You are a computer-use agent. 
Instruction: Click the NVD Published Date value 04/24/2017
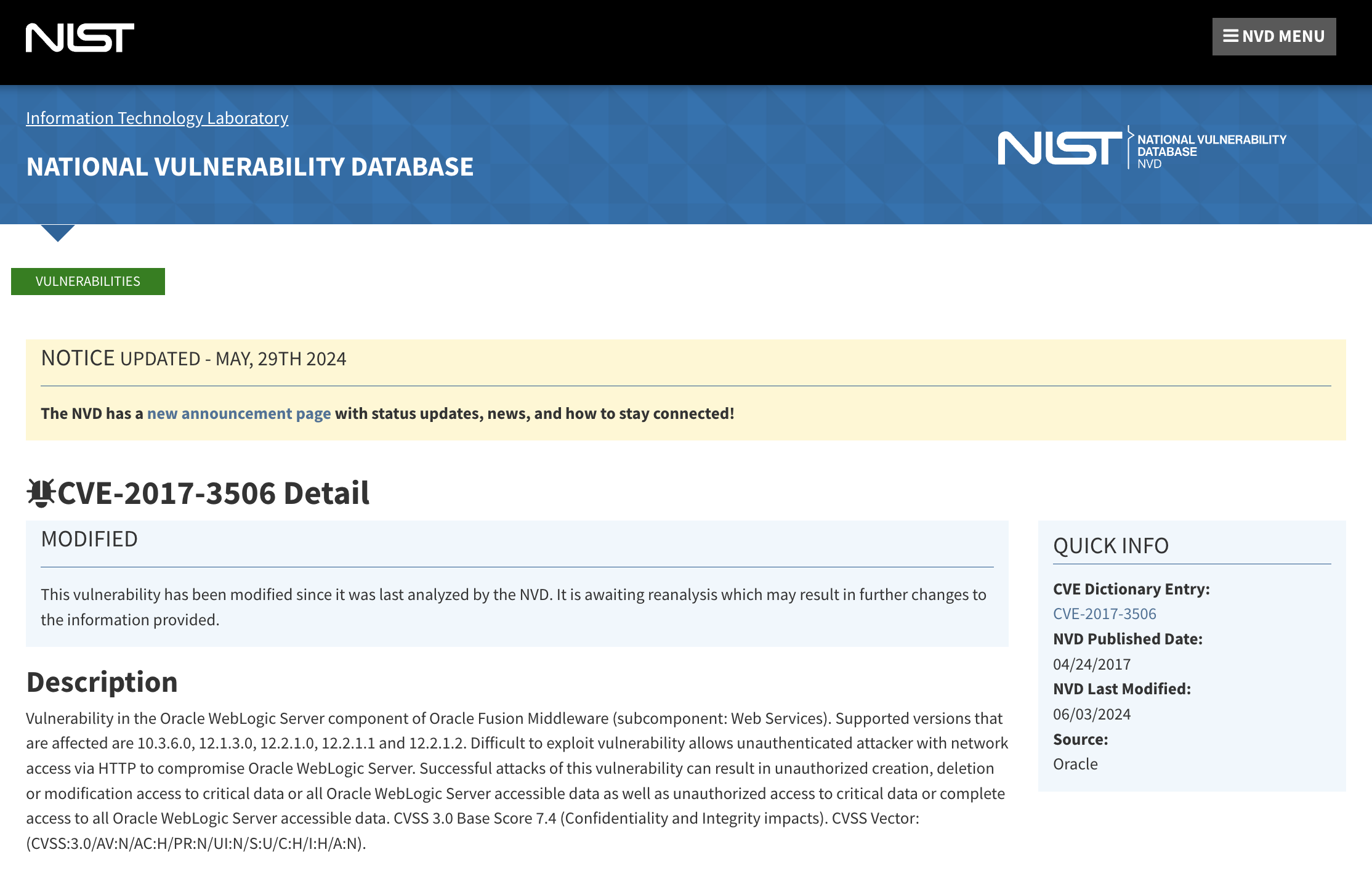coord(1091,664)
